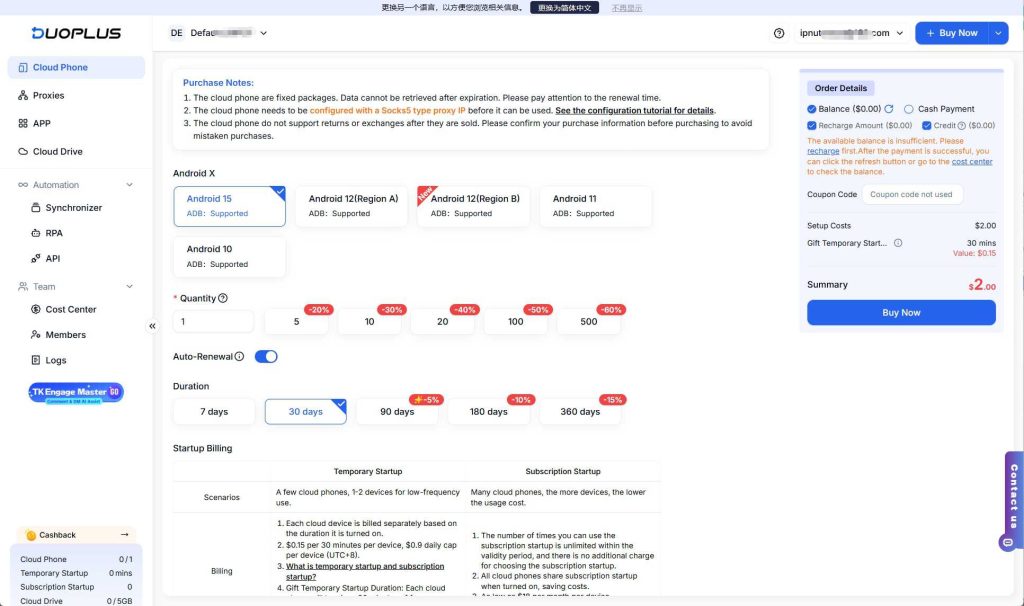
Task: Click the blue Buy Now button in Order Details
Action: [901, 313]
